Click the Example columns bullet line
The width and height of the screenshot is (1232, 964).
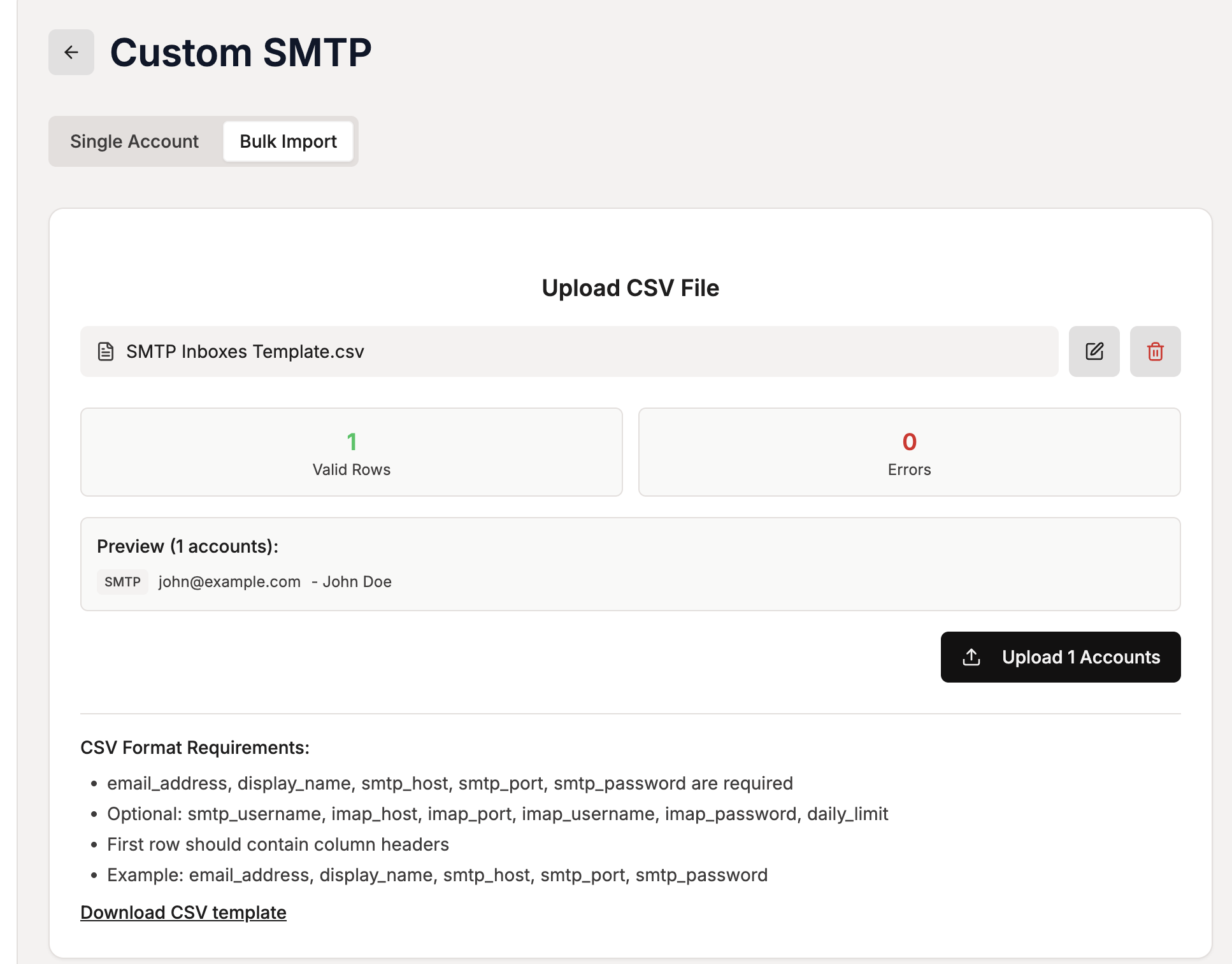(x=437, y=875)
